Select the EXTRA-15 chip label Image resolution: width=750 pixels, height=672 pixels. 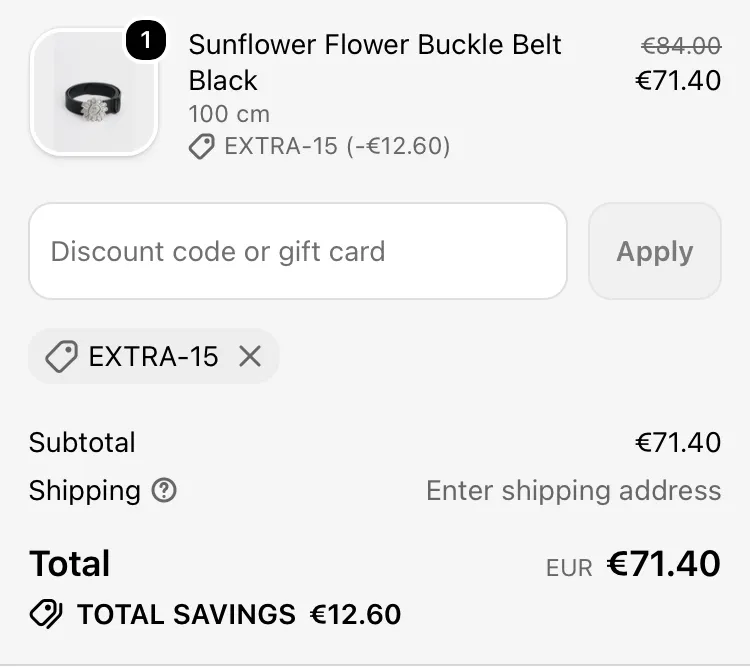[154, 357]
